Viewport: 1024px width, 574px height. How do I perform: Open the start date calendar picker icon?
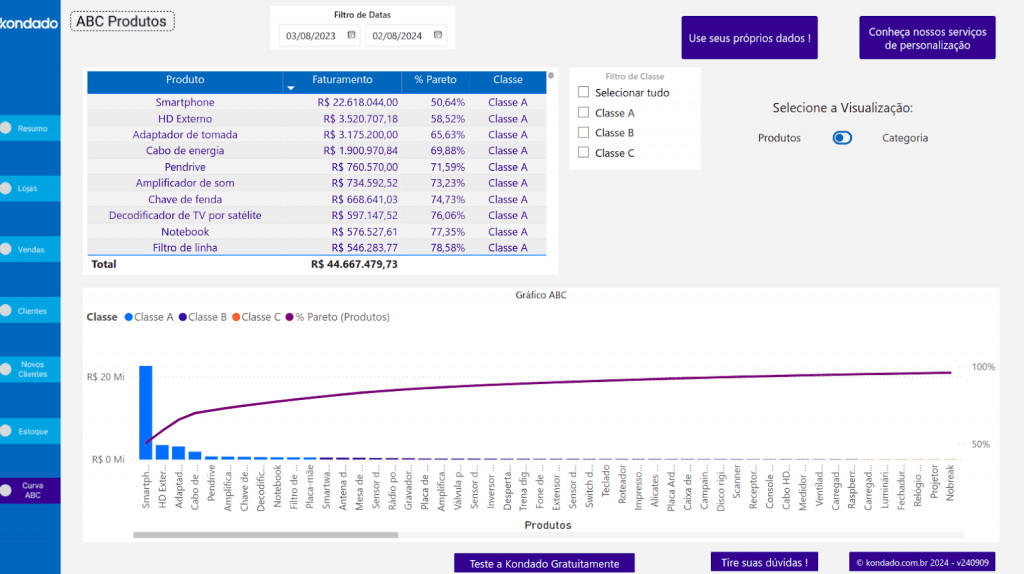click(351, 36)
